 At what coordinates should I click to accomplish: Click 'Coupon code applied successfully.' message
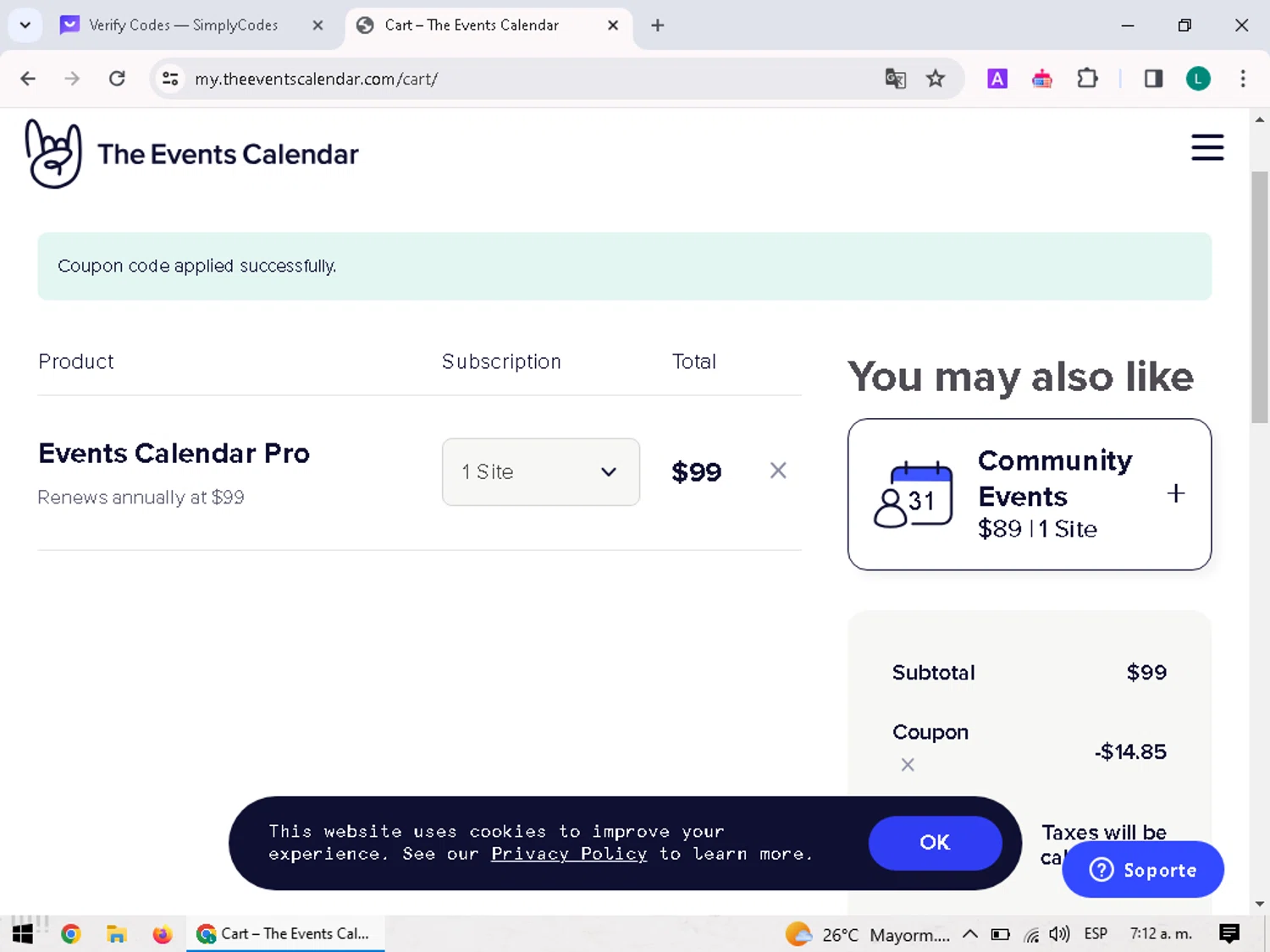pos(197,266)
